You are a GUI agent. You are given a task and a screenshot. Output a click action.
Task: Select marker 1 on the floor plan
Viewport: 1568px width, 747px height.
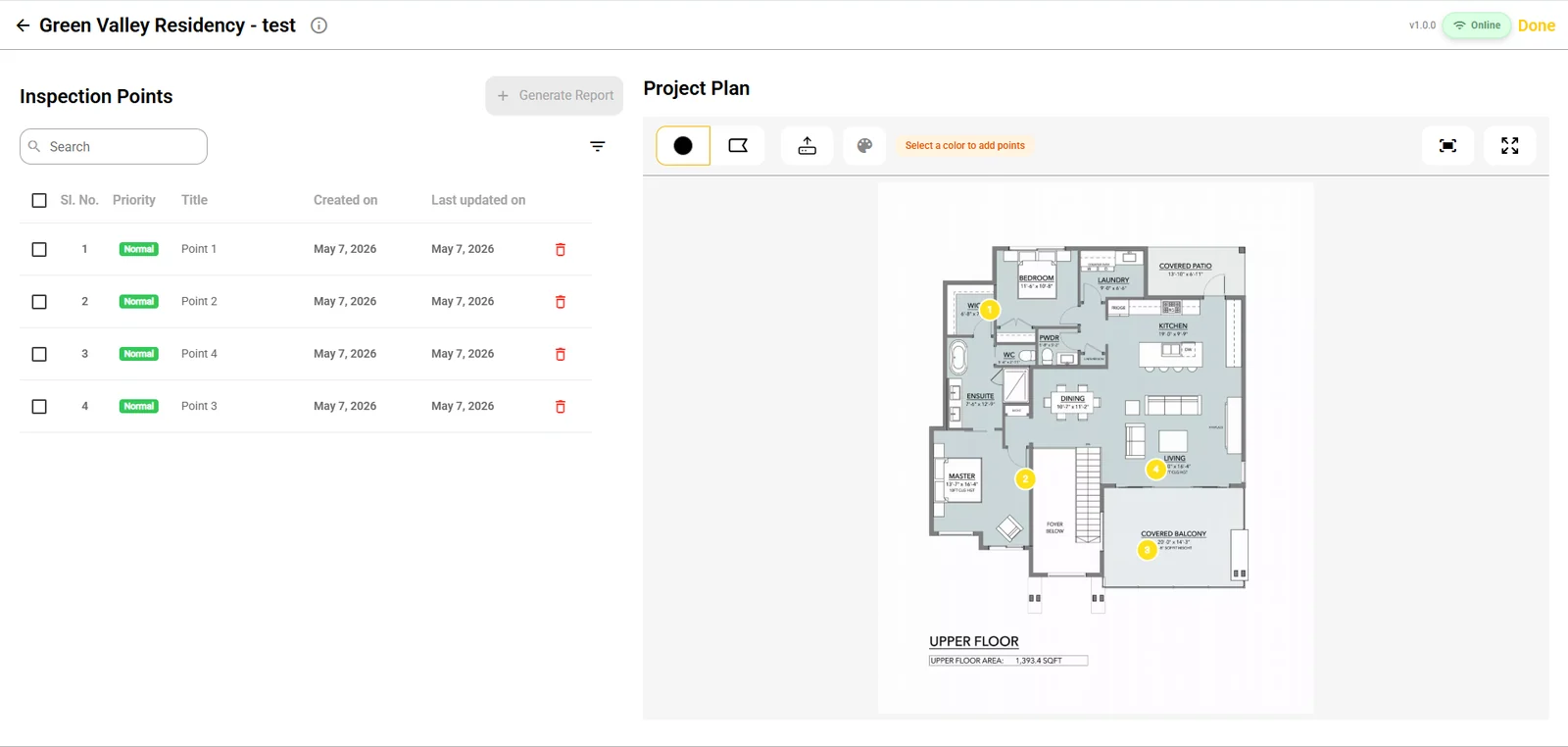coord(990,310)
